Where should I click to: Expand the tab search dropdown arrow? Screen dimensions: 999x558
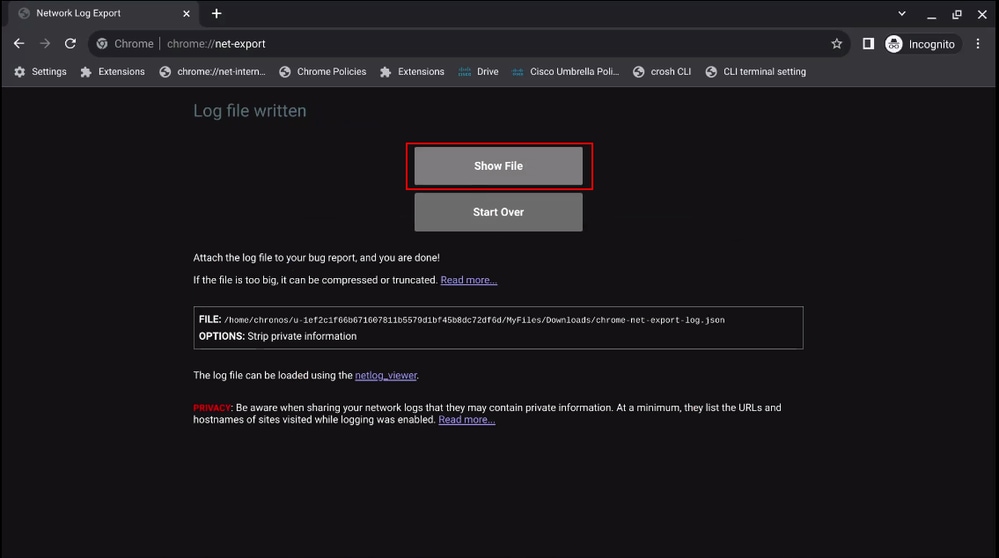click(x=902, y=13)
